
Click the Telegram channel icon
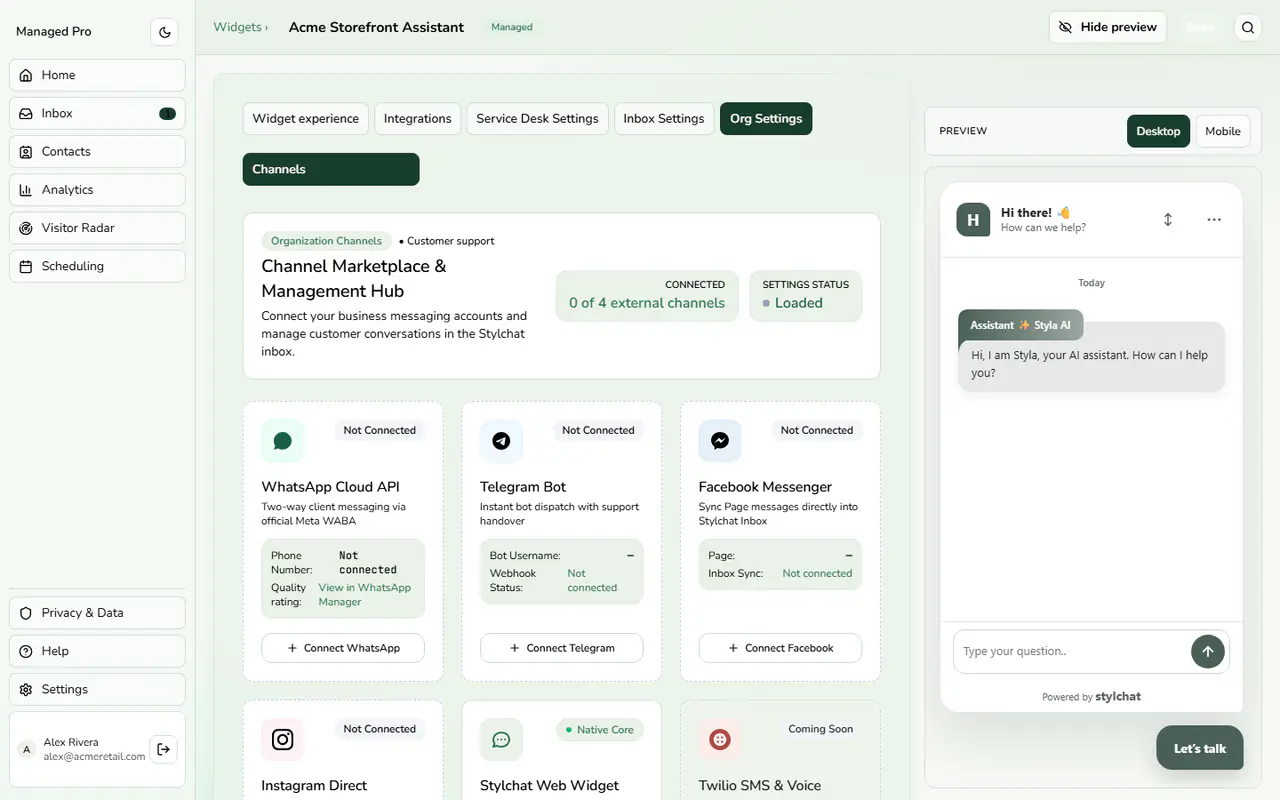click(501, 441)
